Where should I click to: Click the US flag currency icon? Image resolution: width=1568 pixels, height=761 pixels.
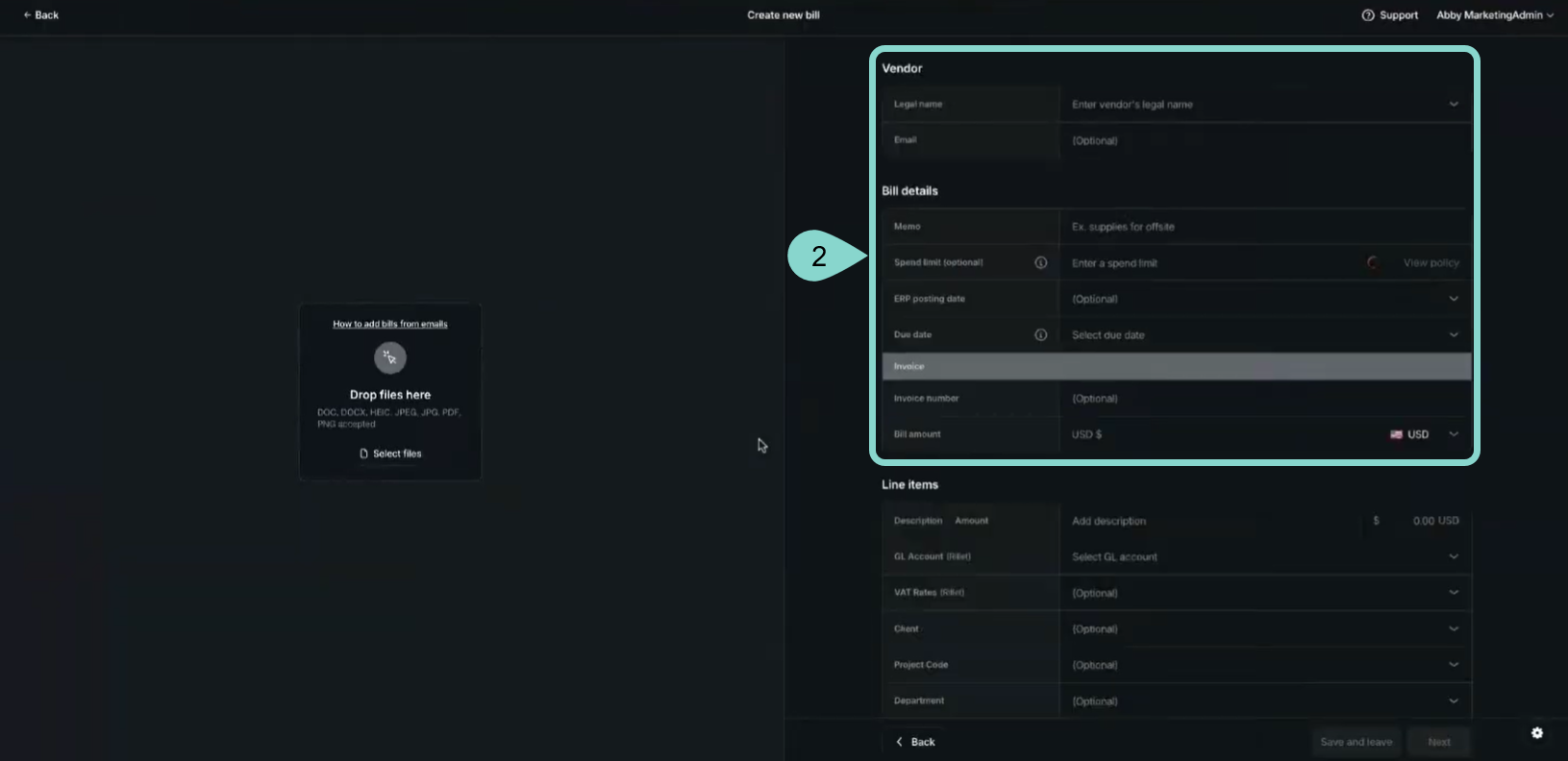(x=1396, y=434)
